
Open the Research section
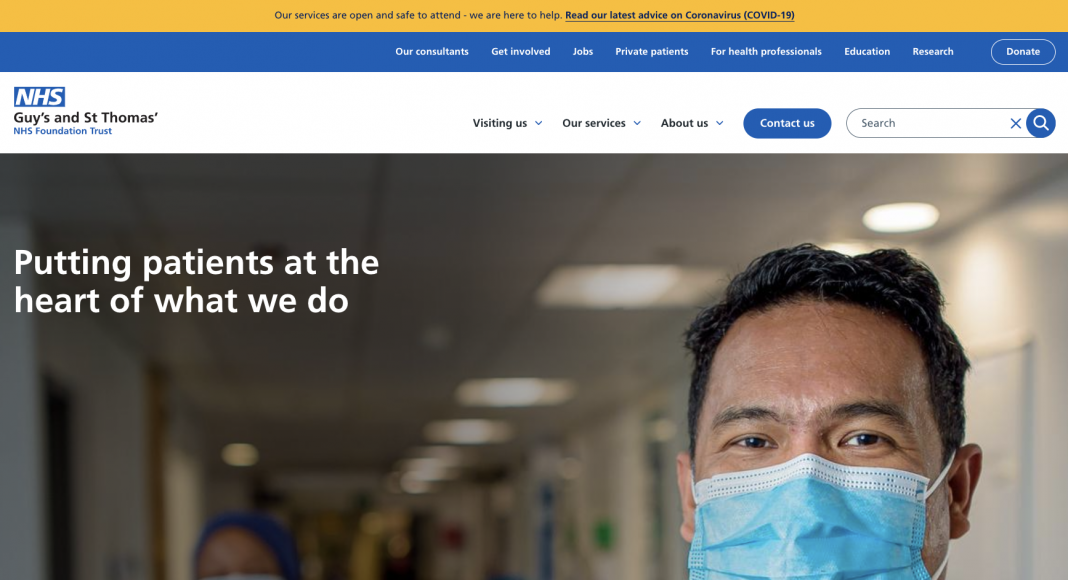tap(932, 52)
